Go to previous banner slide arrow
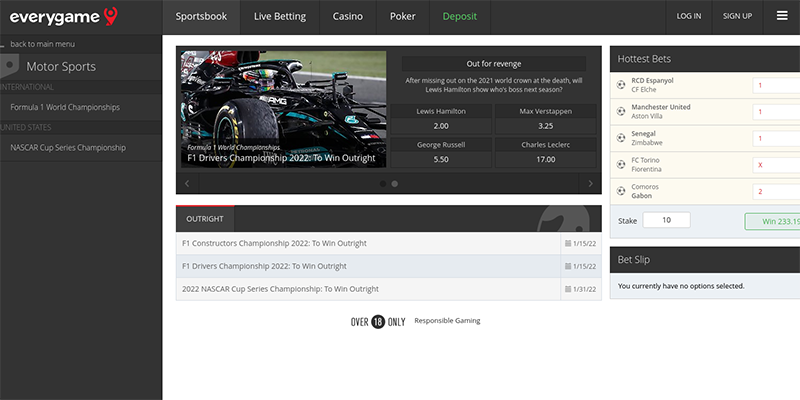This screenshot has height=400, width=800. 187,184
